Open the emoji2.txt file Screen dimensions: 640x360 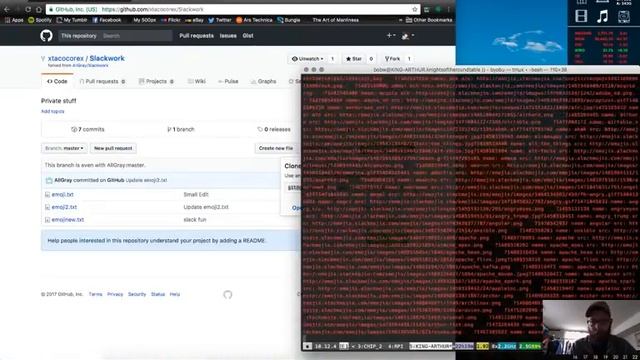tap(64, 207)
